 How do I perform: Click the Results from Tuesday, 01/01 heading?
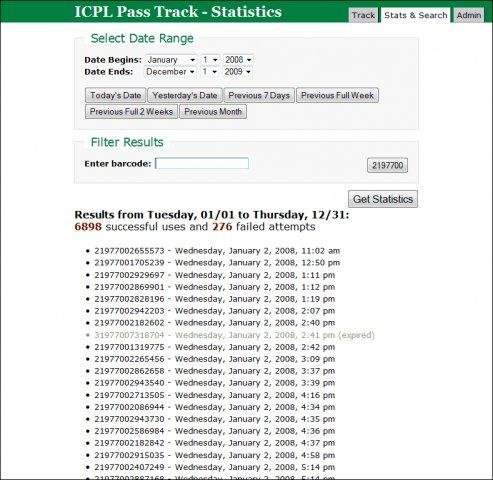(212, 215)
